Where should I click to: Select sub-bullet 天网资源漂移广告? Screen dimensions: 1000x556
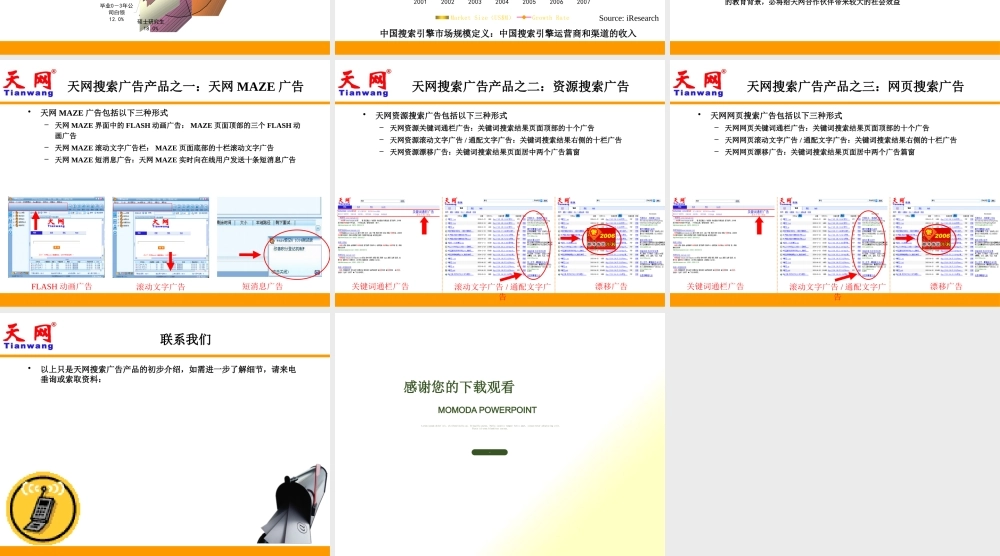tap(485, 152)
